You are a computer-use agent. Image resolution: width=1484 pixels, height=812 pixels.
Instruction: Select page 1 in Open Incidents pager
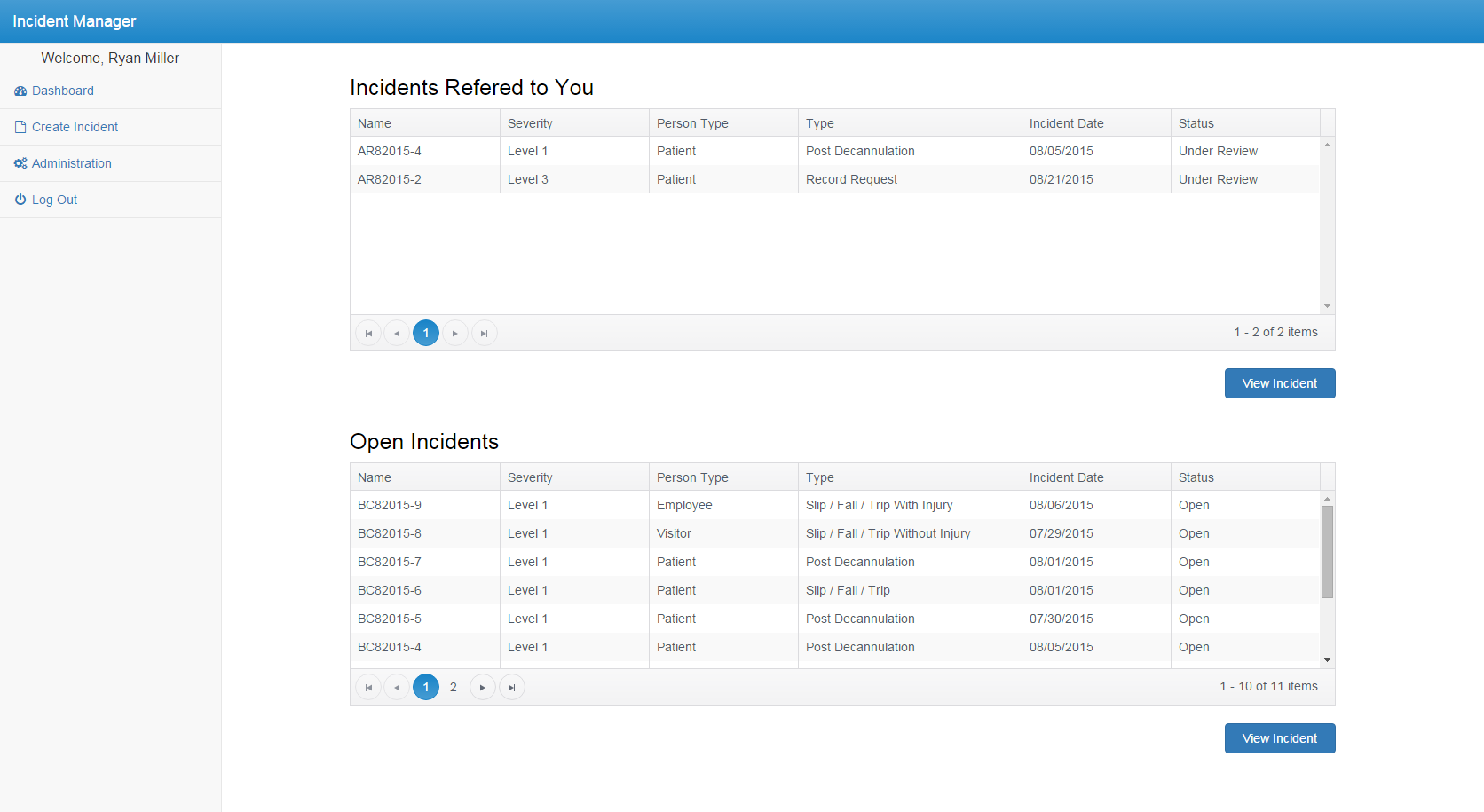click(x=426, y=687)
